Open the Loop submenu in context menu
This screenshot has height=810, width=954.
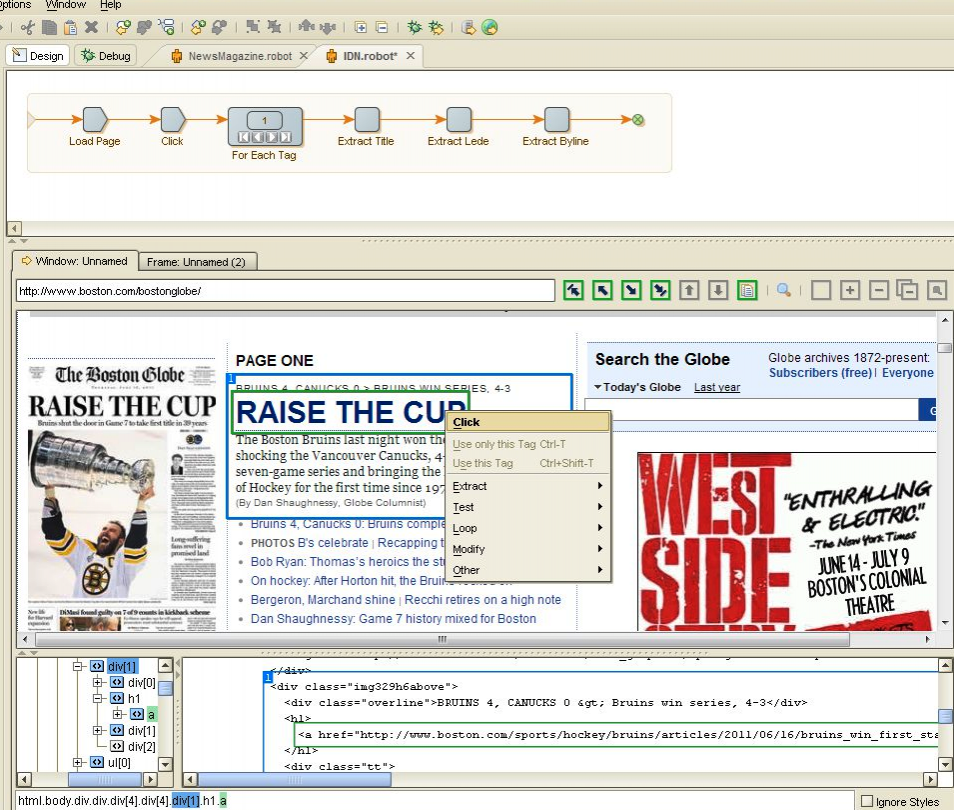coord(528,528)
